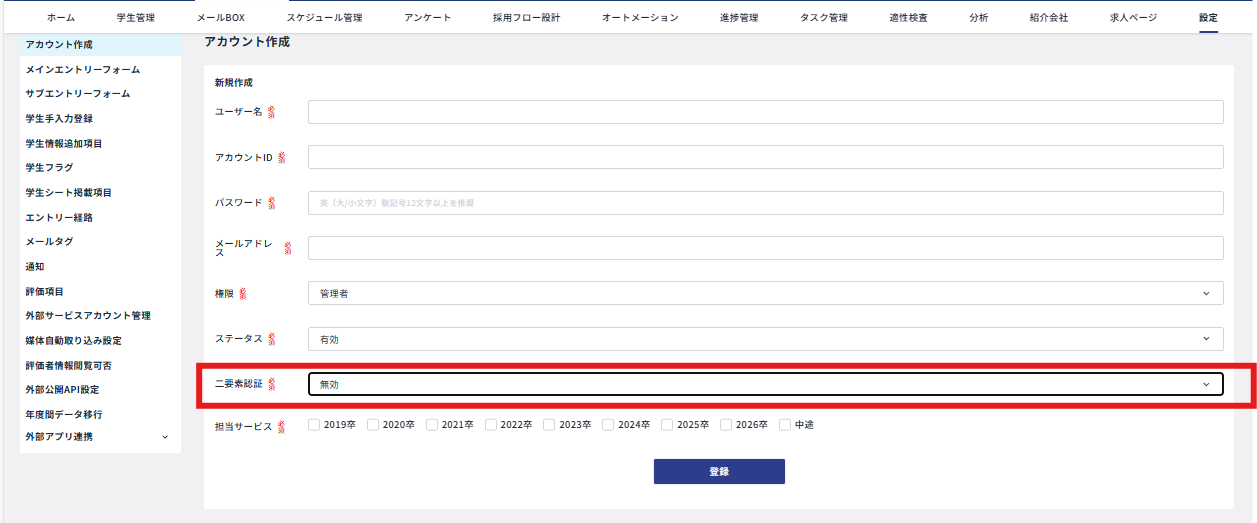The width and height of the screenshot is (1257, 523).
Task: Go to the 分析 tab
Action: click(979, 18)
